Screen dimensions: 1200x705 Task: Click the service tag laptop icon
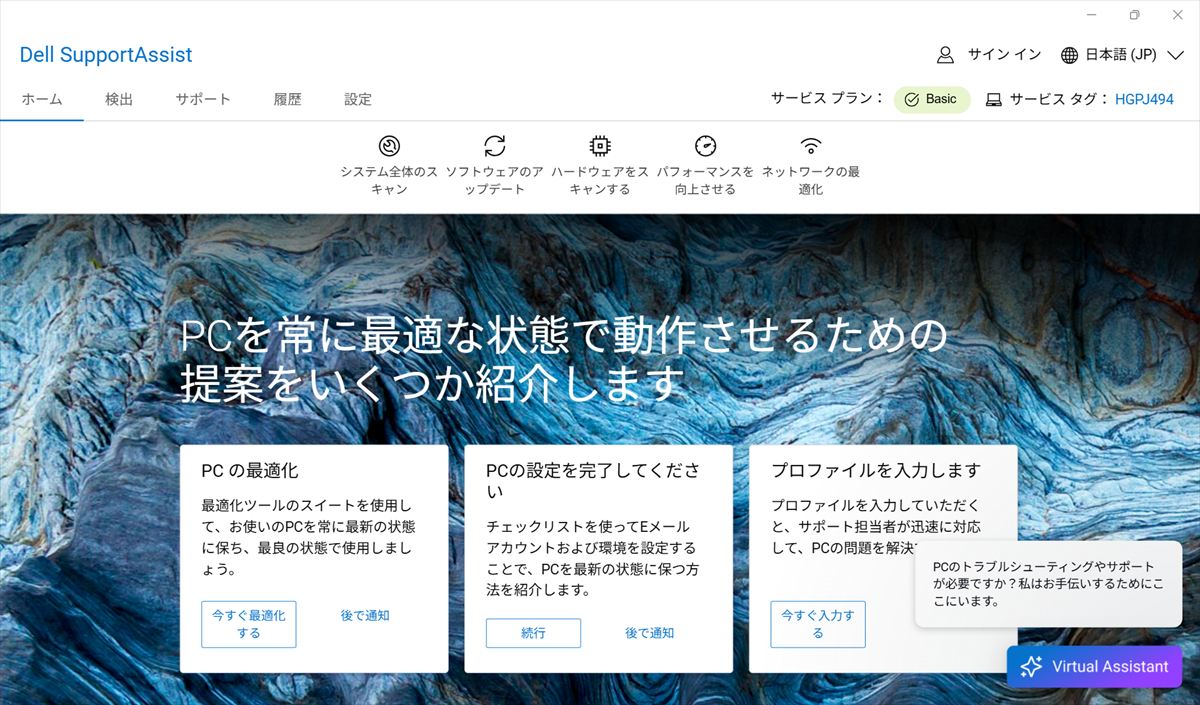[994, 100]
